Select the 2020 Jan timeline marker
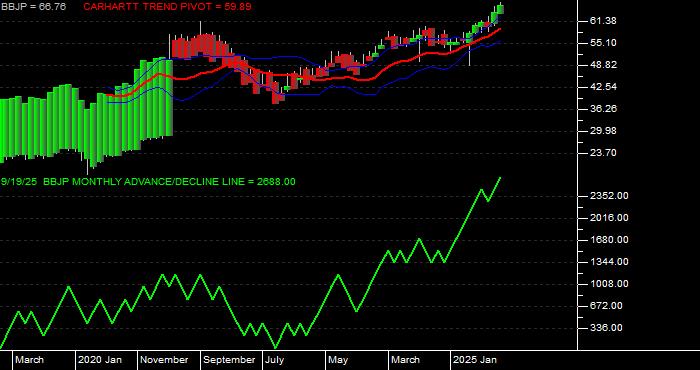The width and height of the screenshot is (700, 370). pyautogui.click(x=100, y=360)
